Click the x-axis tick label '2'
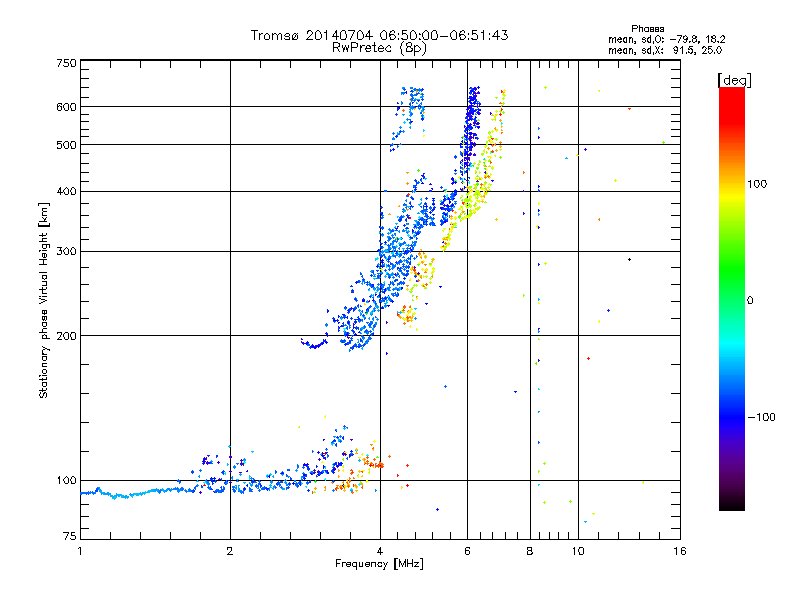 (x=230, y=551)
